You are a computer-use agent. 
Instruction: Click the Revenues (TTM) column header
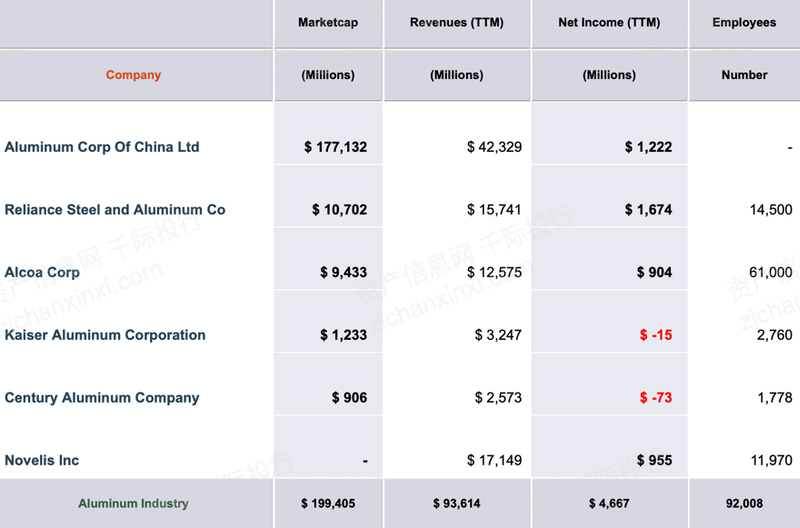(457, 23)
